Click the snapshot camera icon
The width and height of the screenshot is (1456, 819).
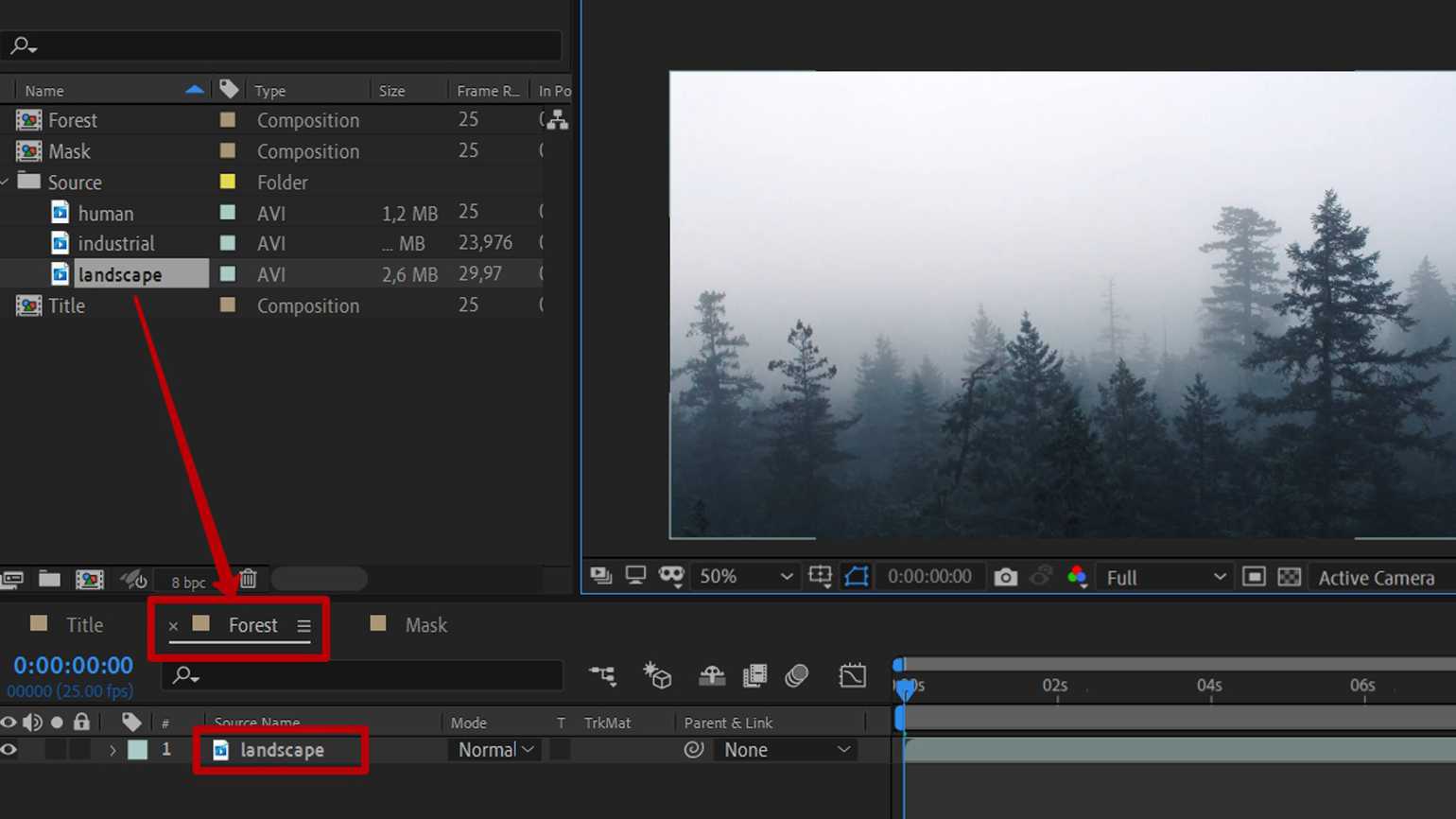click(1005, 577)
